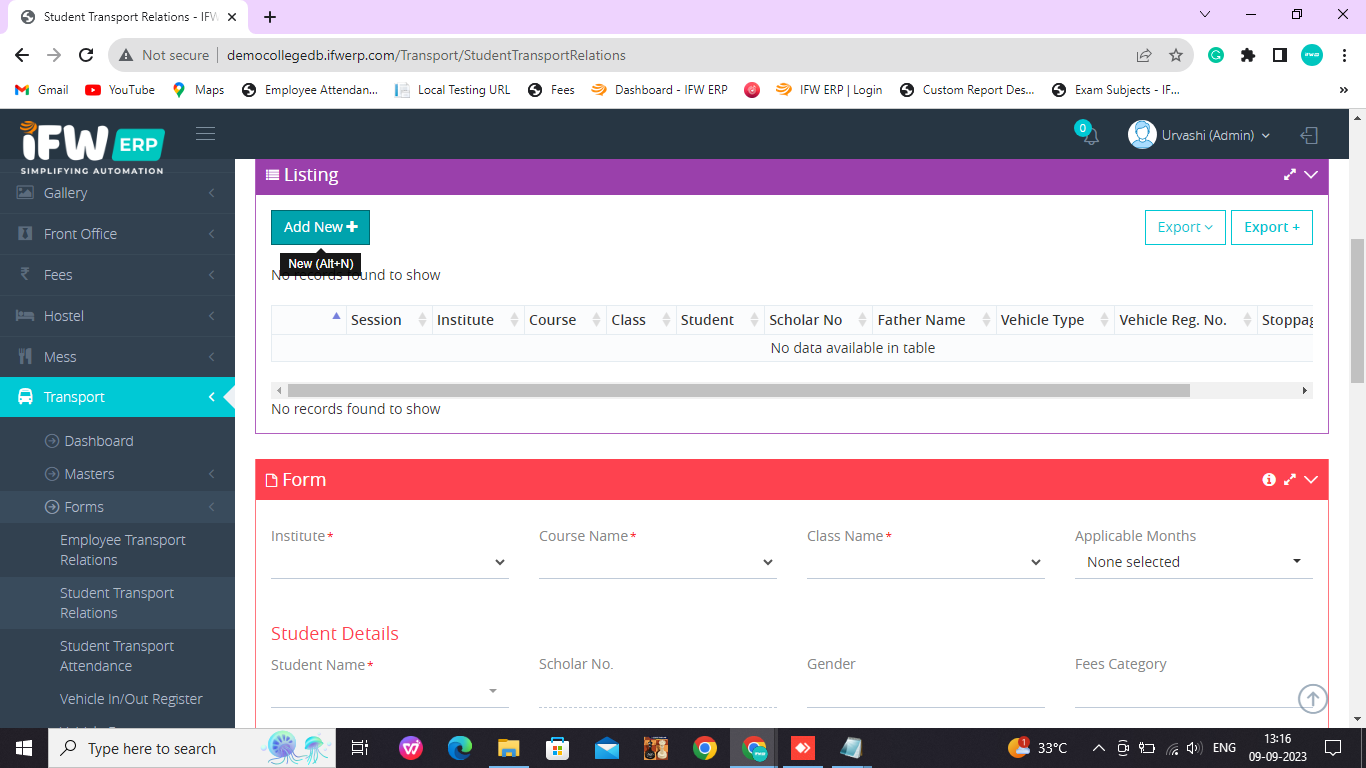This screenshot has height=768, width=1366.
Task: Click the Add New button
Action: point(320,227)
